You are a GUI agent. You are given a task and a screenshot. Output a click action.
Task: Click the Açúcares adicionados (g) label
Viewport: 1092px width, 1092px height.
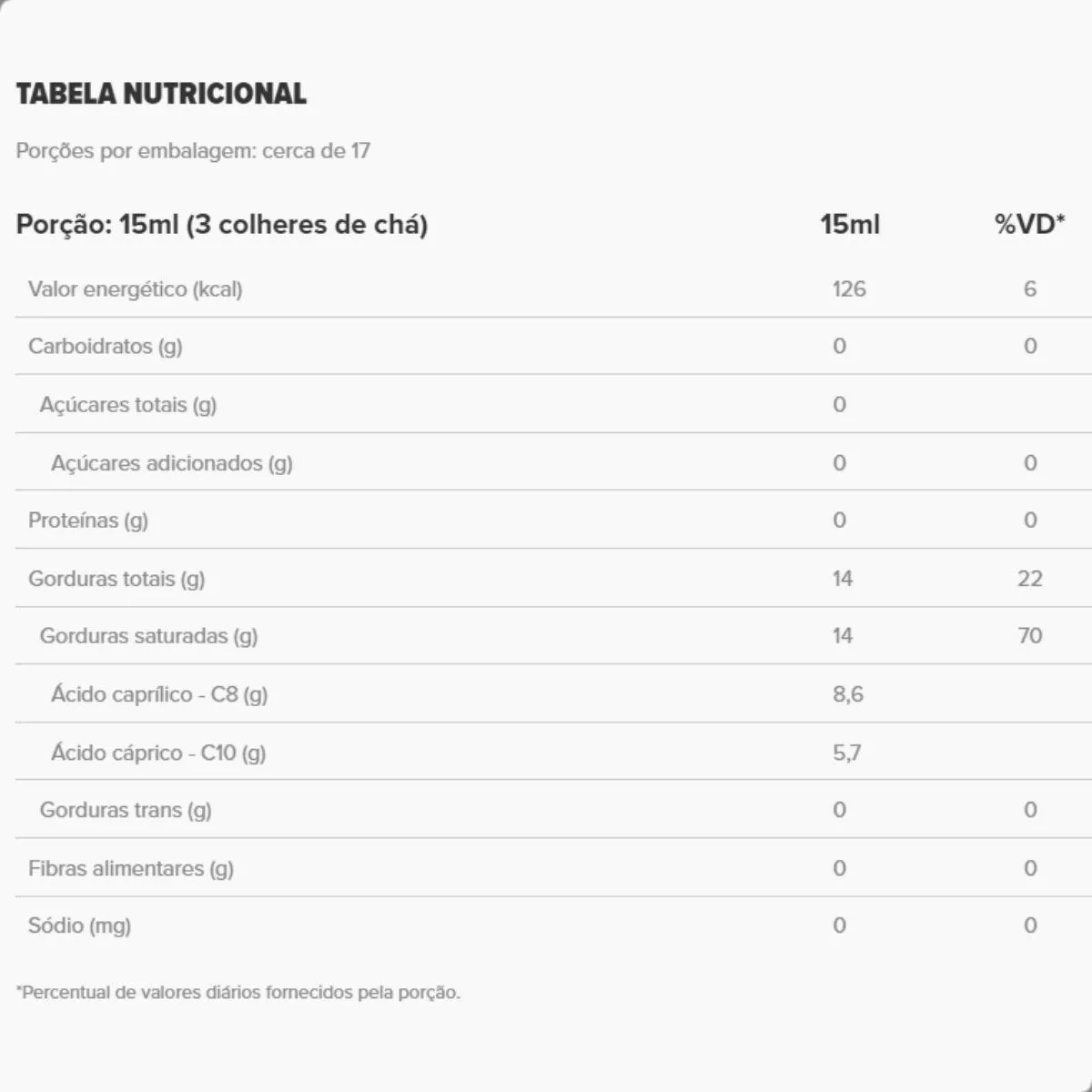coord(172,463)
